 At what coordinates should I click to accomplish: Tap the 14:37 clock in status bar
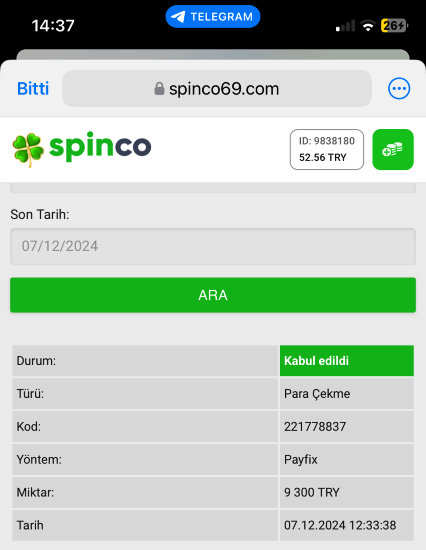[53, 26]
